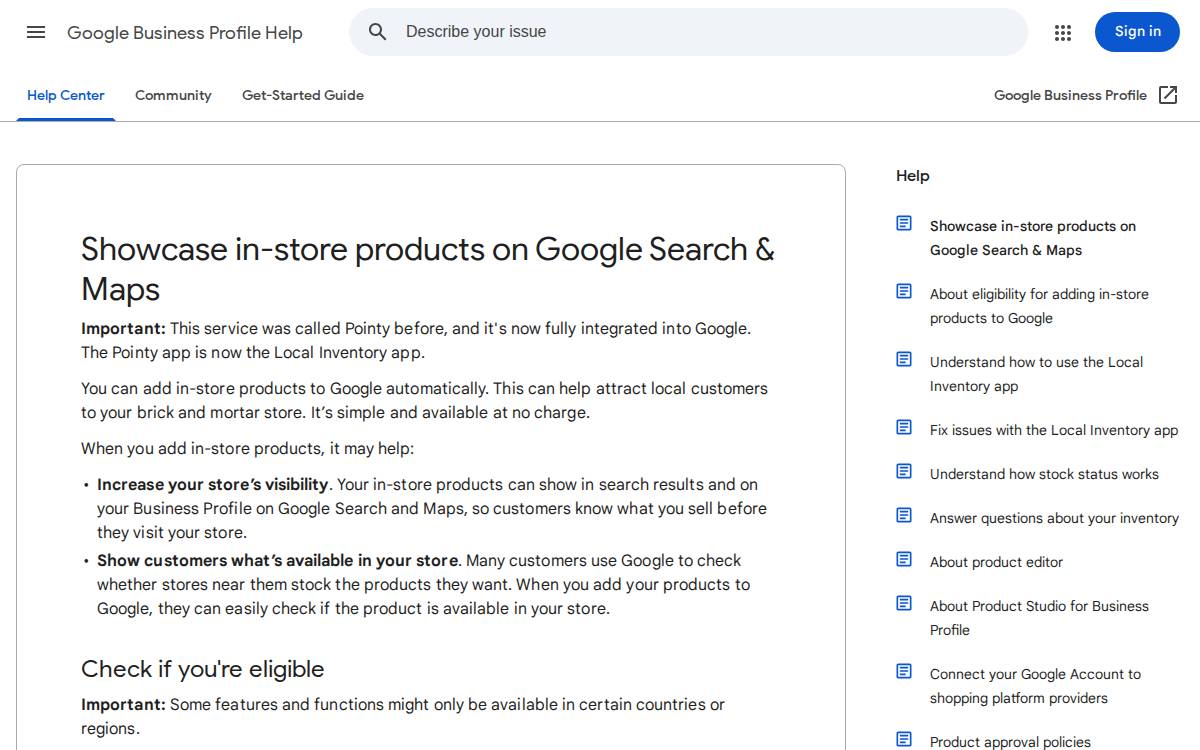Click article icon beside Understand how to use Local Inventory
The height and width of the screenshot is (750, 1200).
904,359
